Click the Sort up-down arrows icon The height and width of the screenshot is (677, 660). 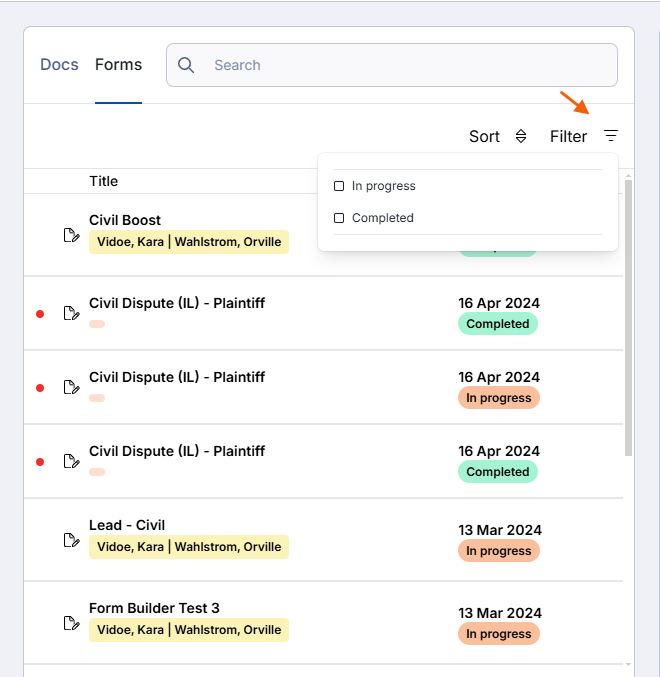[x=521, y=136]
